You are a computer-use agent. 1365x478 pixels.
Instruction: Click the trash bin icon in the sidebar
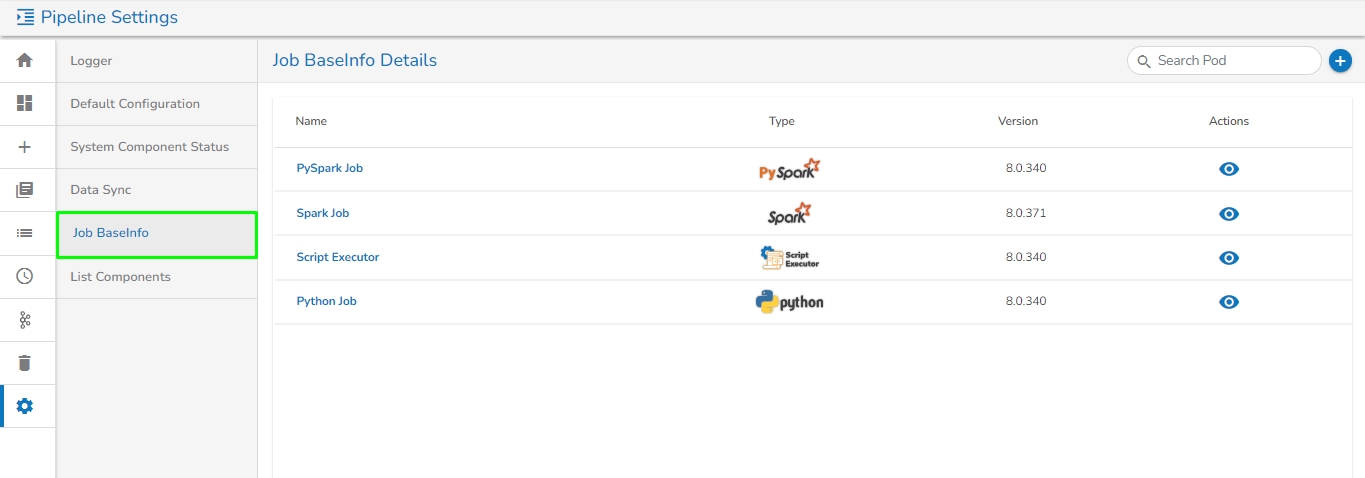[x=25, y=362]
